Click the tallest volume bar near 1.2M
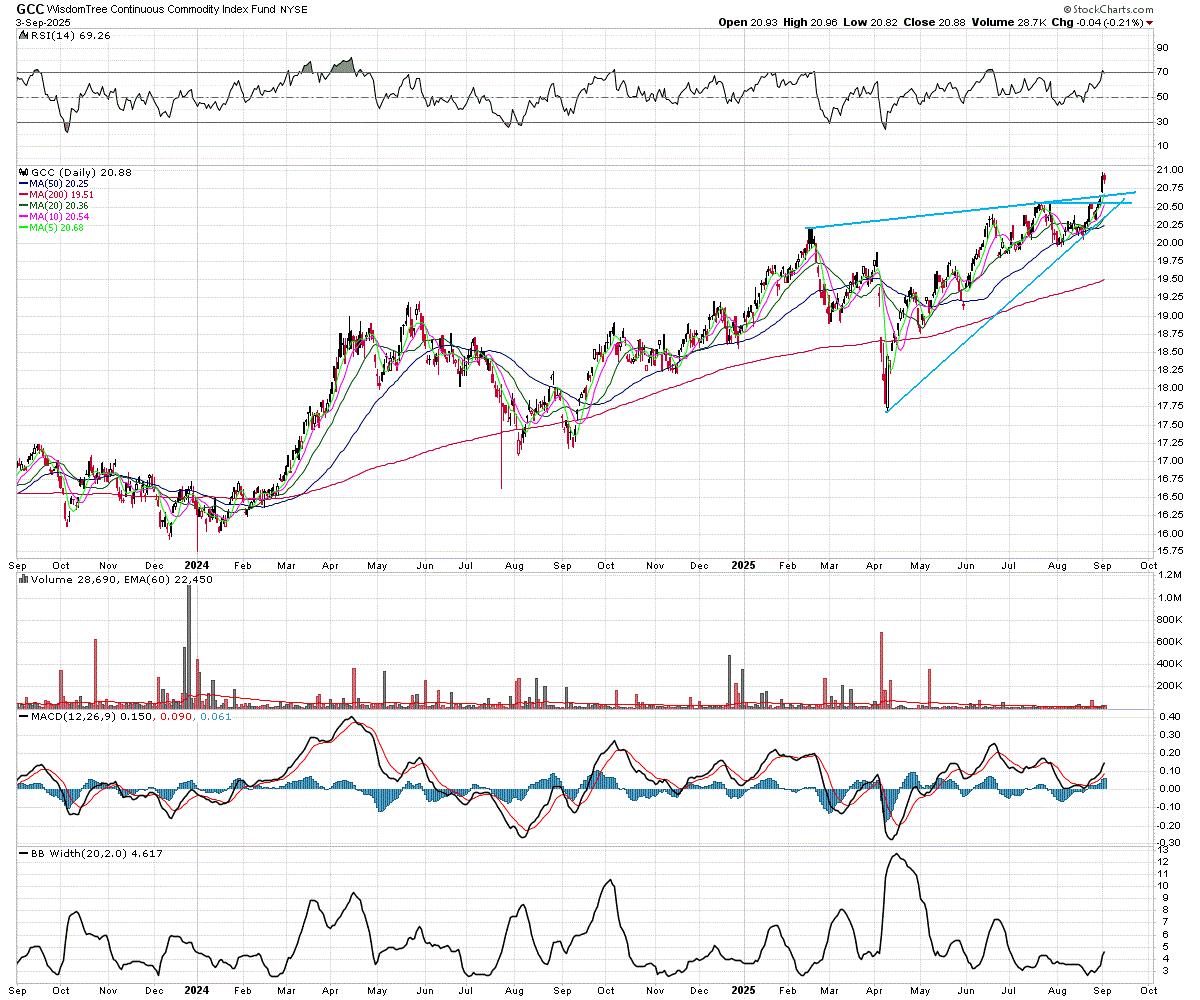 [x=188, y=646]
